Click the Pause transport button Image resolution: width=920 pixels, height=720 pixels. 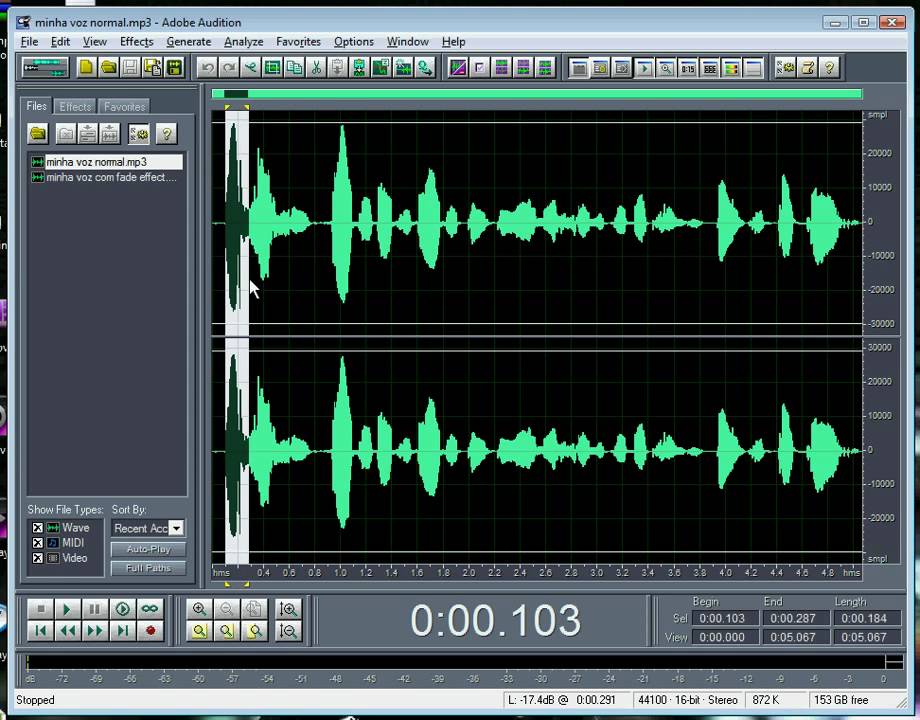point(94,609)
